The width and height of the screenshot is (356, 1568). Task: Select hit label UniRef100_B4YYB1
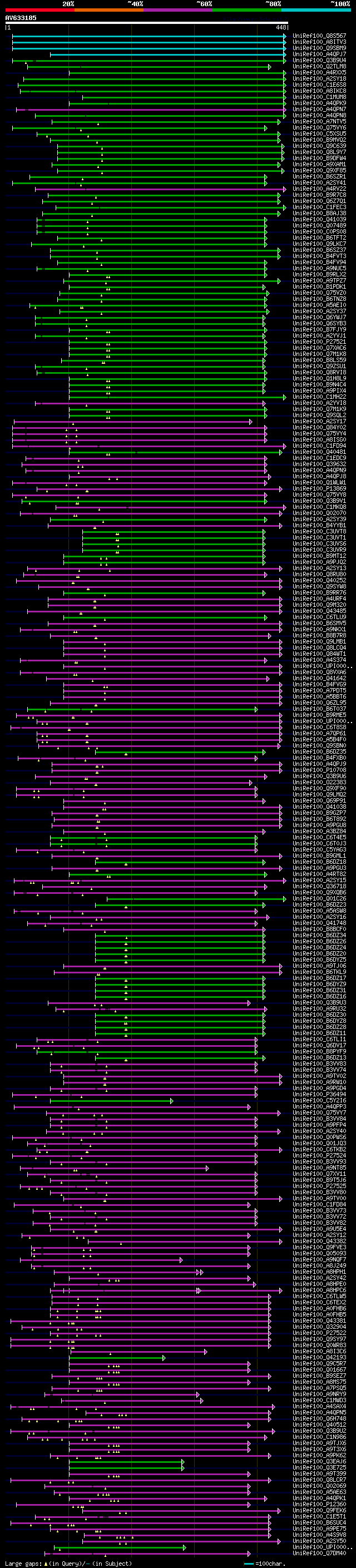click(319, 525)
